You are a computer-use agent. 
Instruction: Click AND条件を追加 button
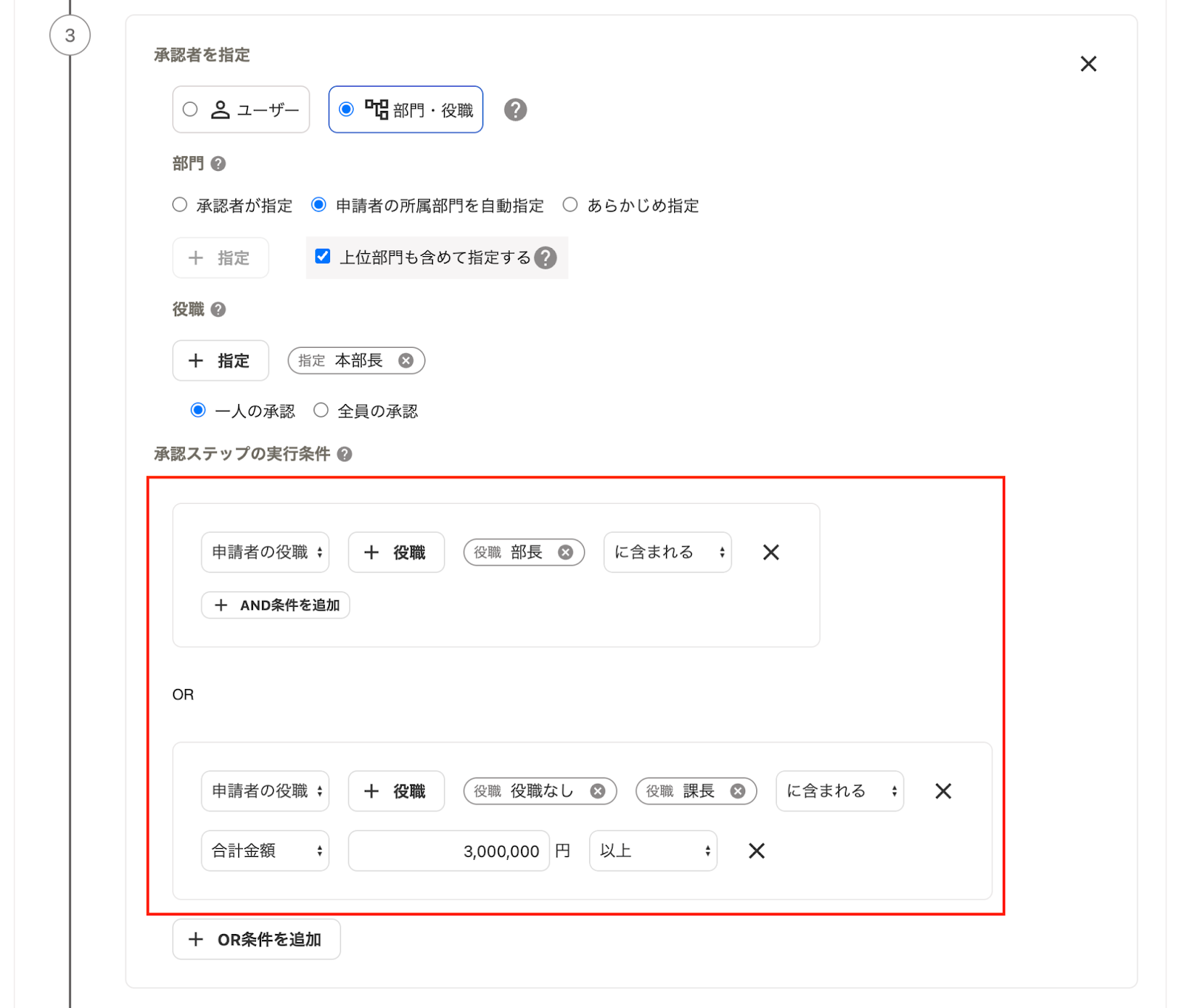point(275,605)
